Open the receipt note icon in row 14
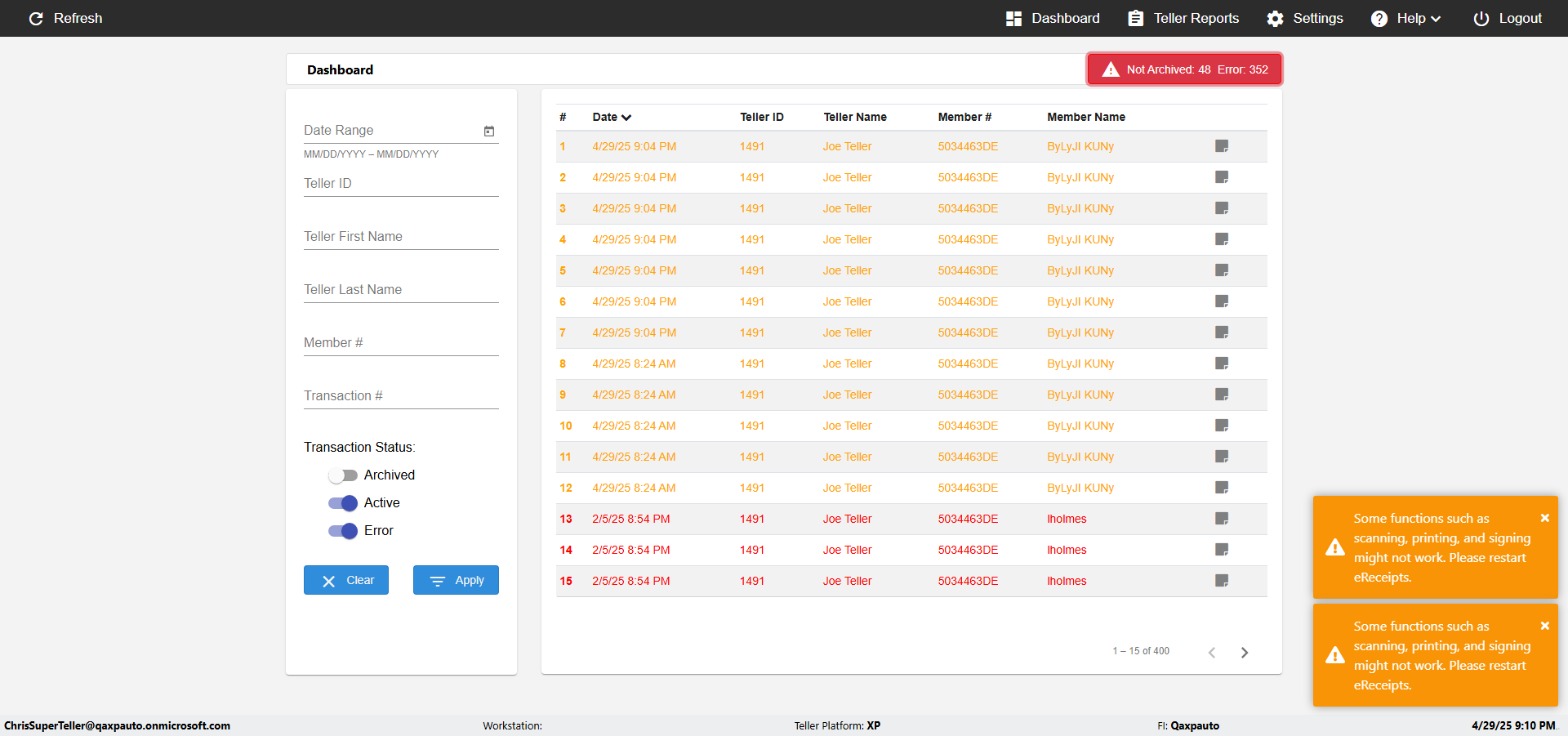 (x=1222, y=550)
